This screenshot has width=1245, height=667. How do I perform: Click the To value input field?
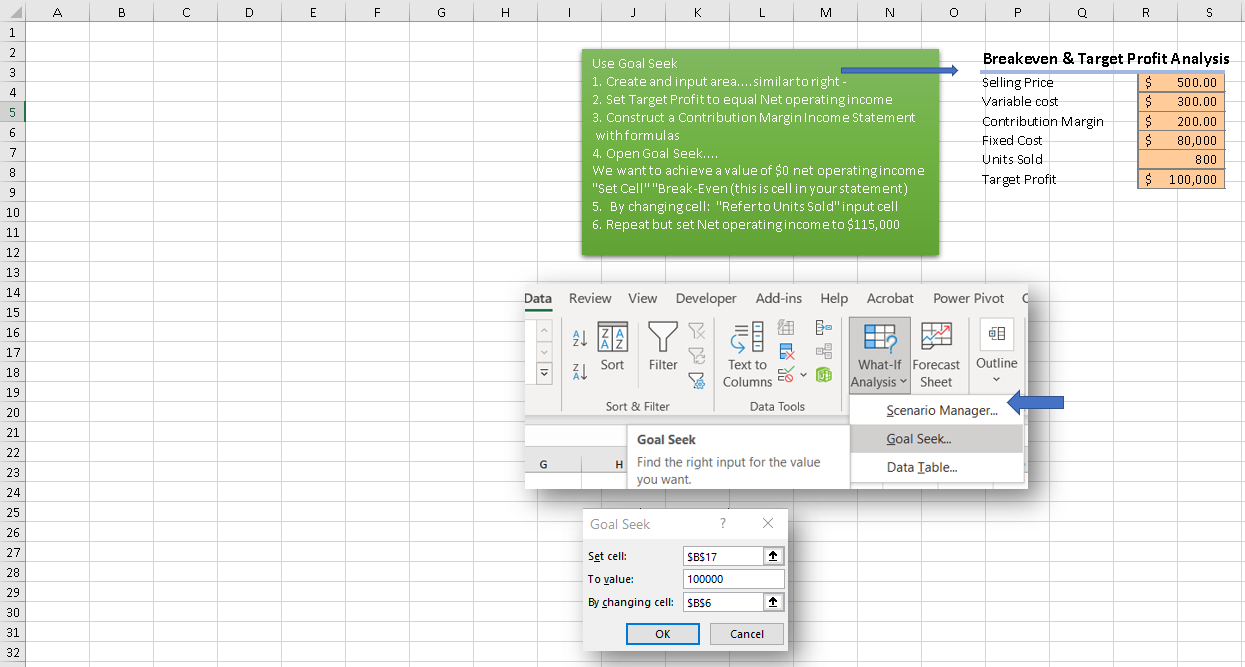pos(733,579)
